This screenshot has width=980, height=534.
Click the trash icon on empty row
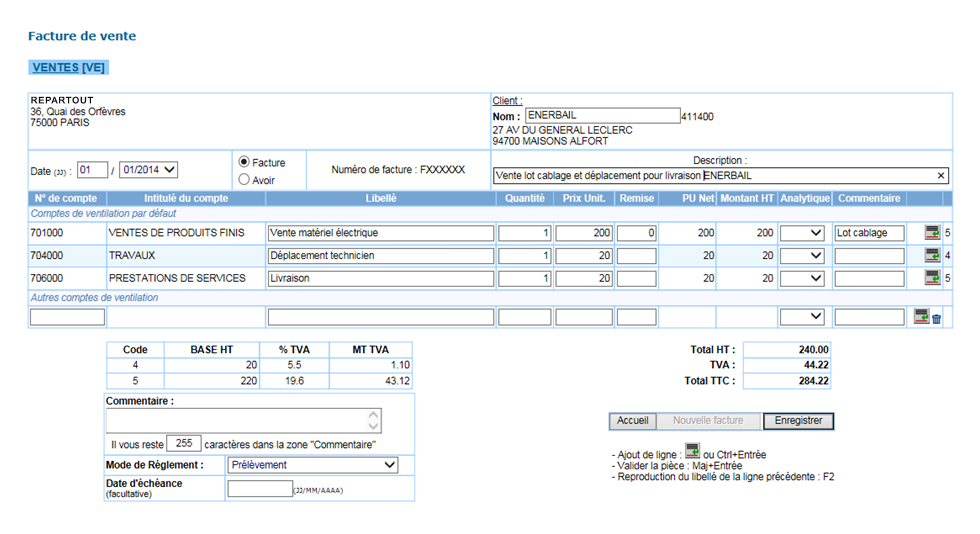[936, 319]
